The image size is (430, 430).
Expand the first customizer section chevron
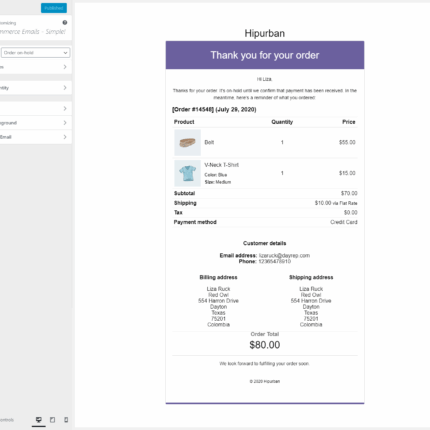65,67
